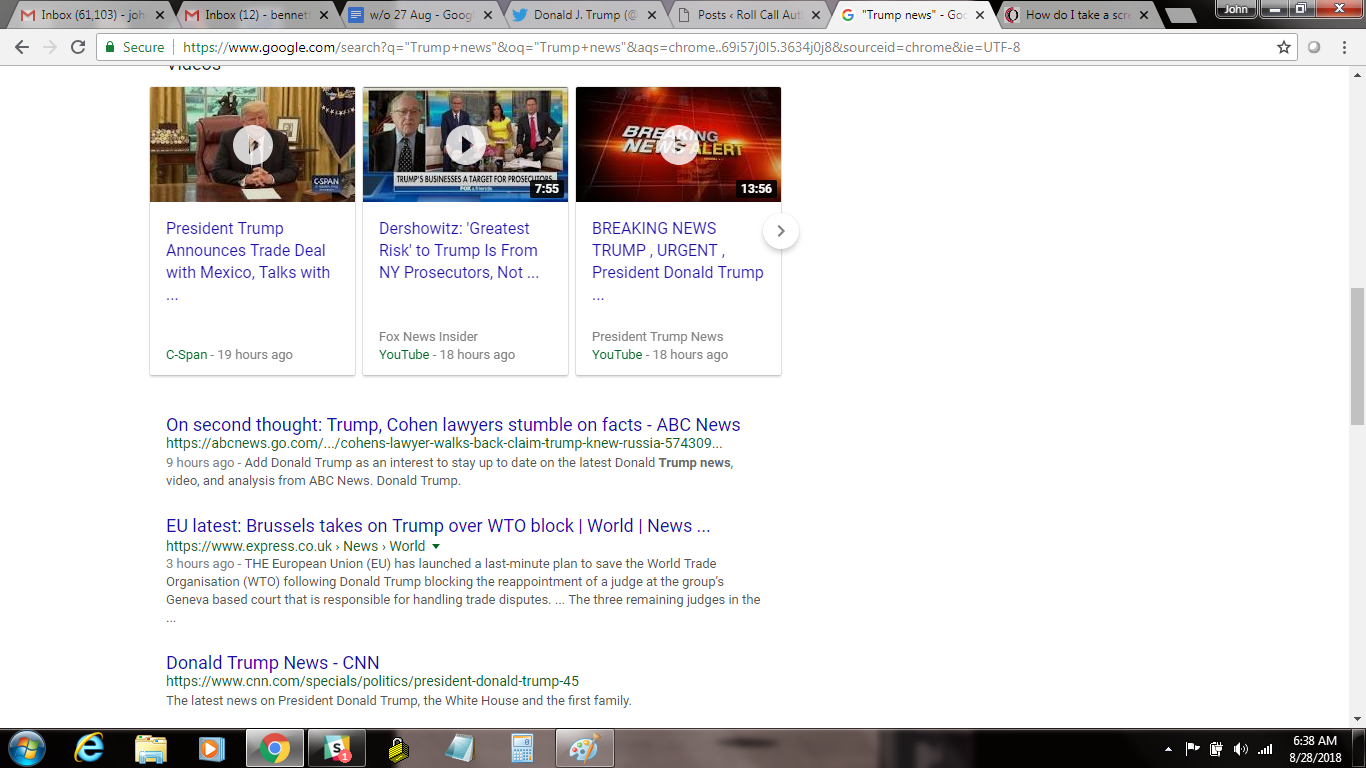Screen dimensions: 1366x768
Task: Click the 7:55 duration badge
Action: (x=546, y=189)
